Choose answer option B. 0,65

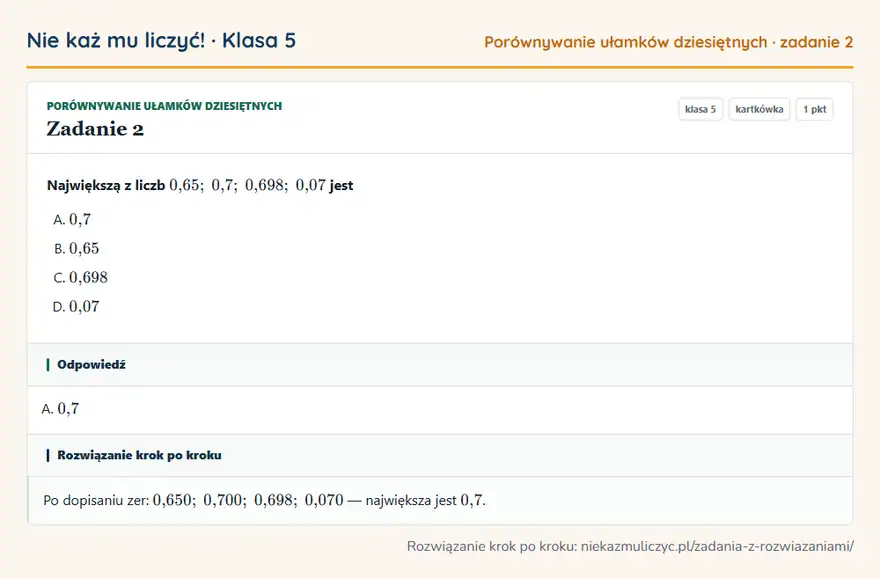coord(76,249)
